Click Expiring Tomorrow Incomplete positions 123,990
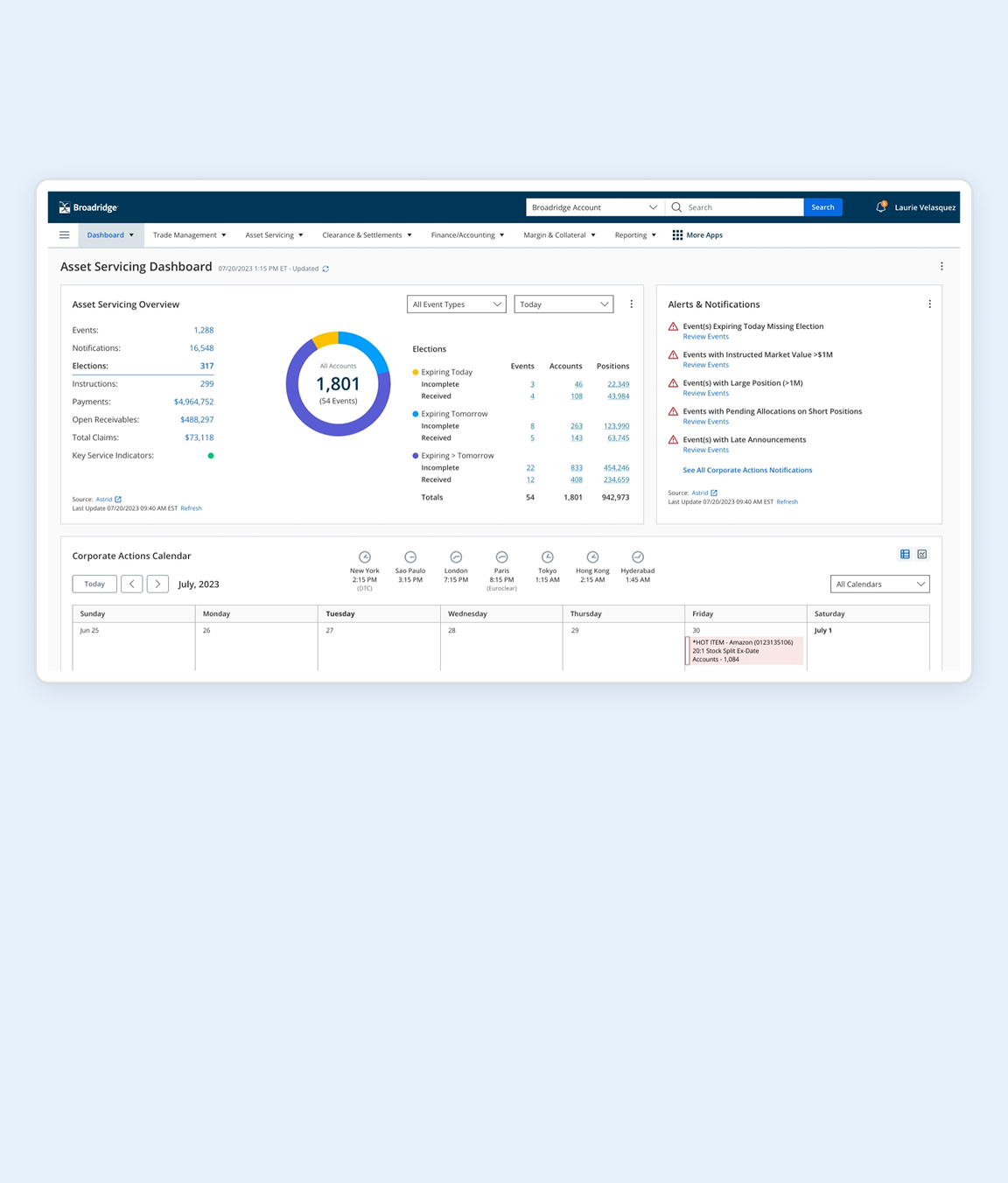Viewport: 1008px width, 1183px height. [616, 426]
